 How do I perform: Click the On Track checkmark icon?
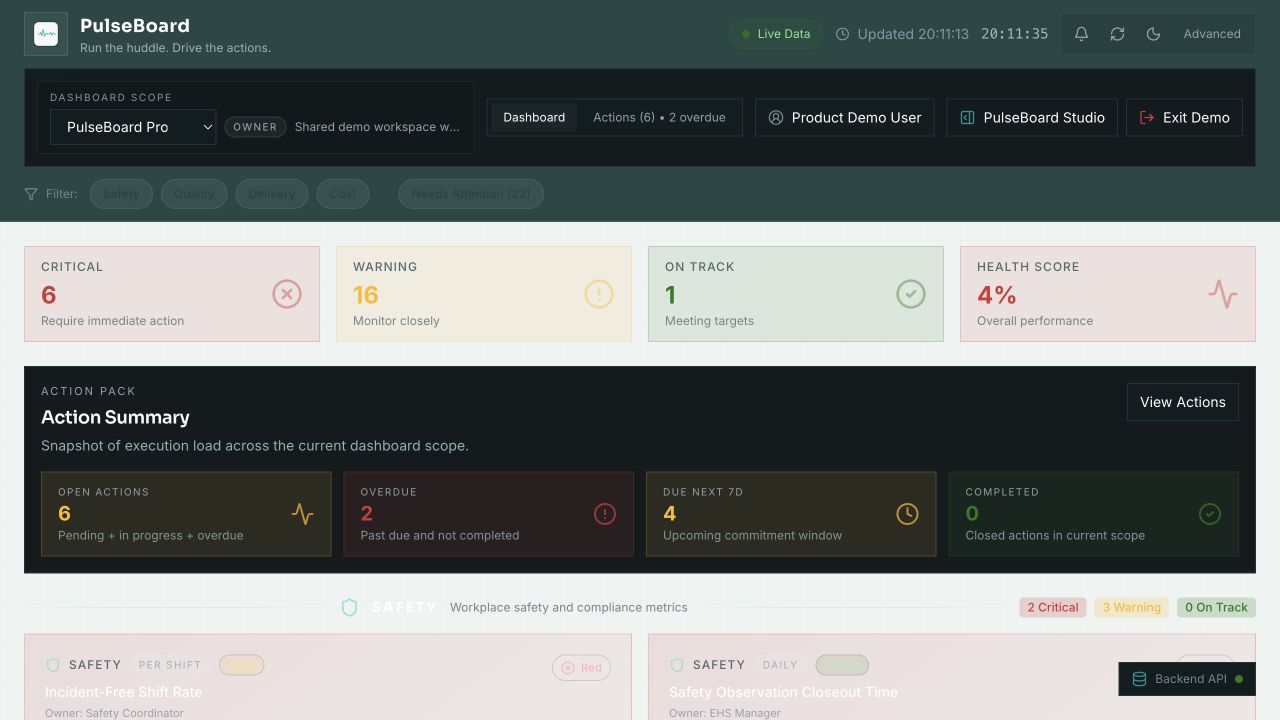click(911, 294)
